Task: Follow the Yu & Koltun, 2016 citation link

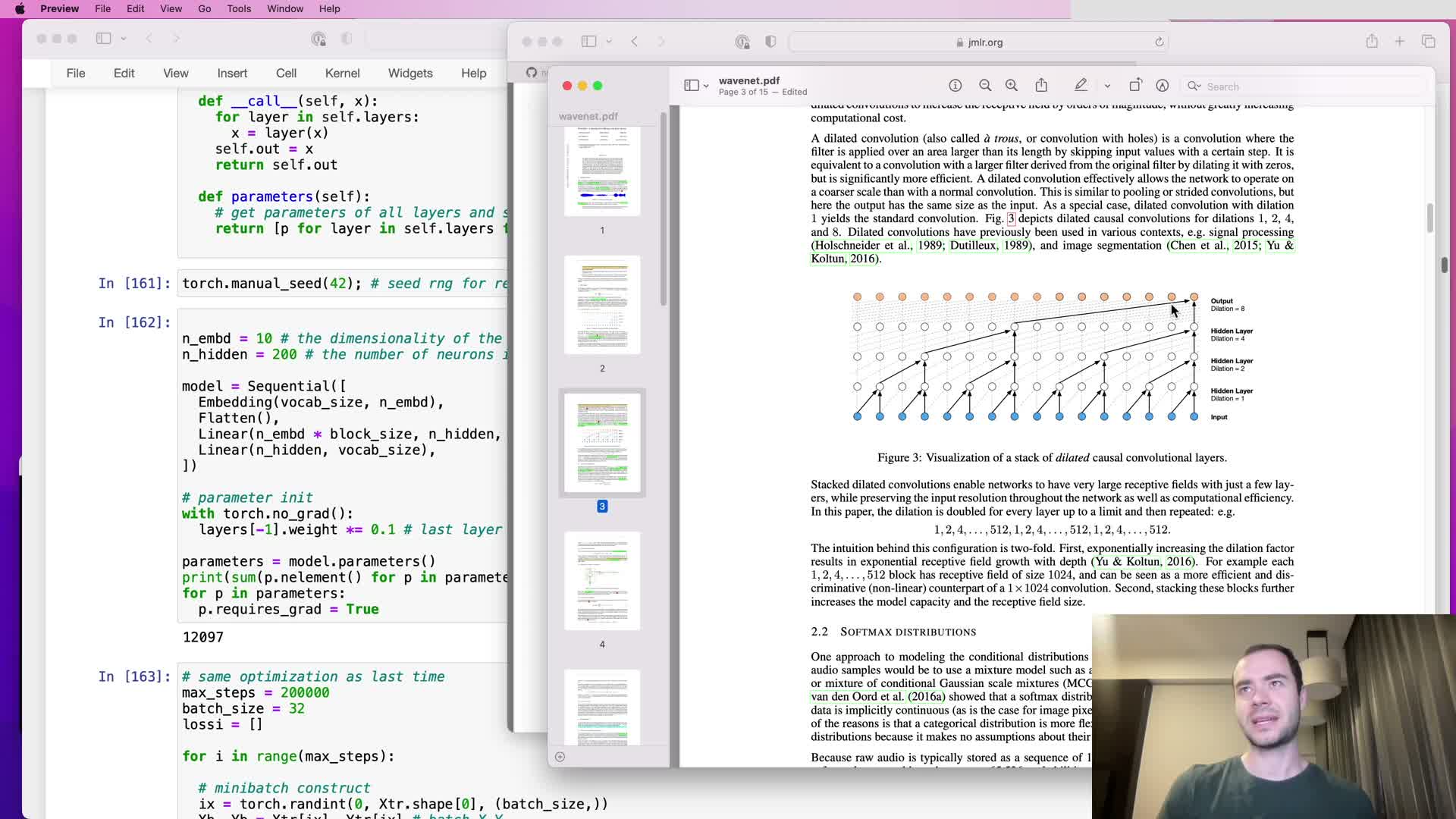Action: tap(1143, 562)
